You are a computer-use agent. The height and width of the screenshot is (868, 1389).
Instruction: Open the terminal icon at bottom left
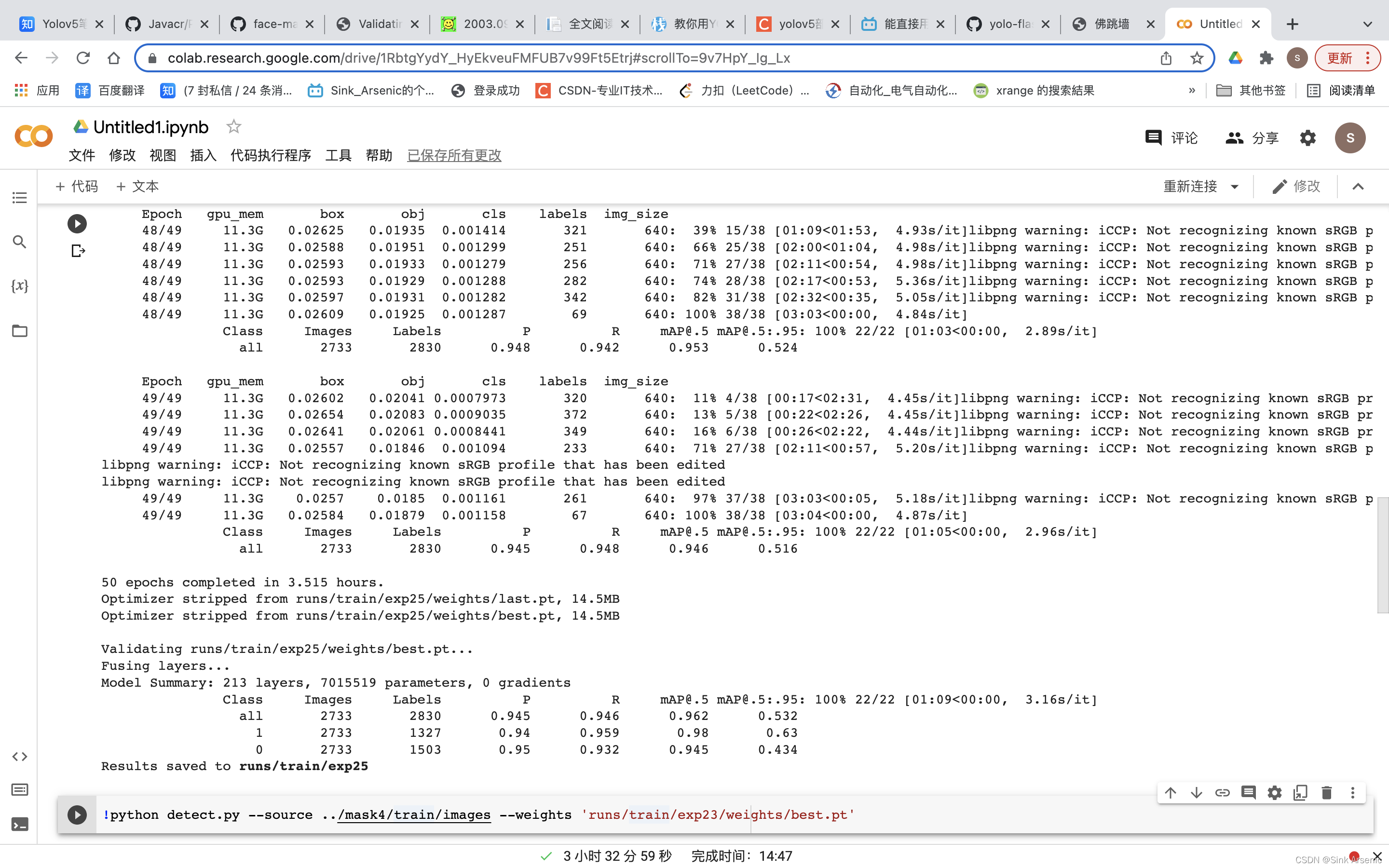pyautogui.click(x=19, y=825)
